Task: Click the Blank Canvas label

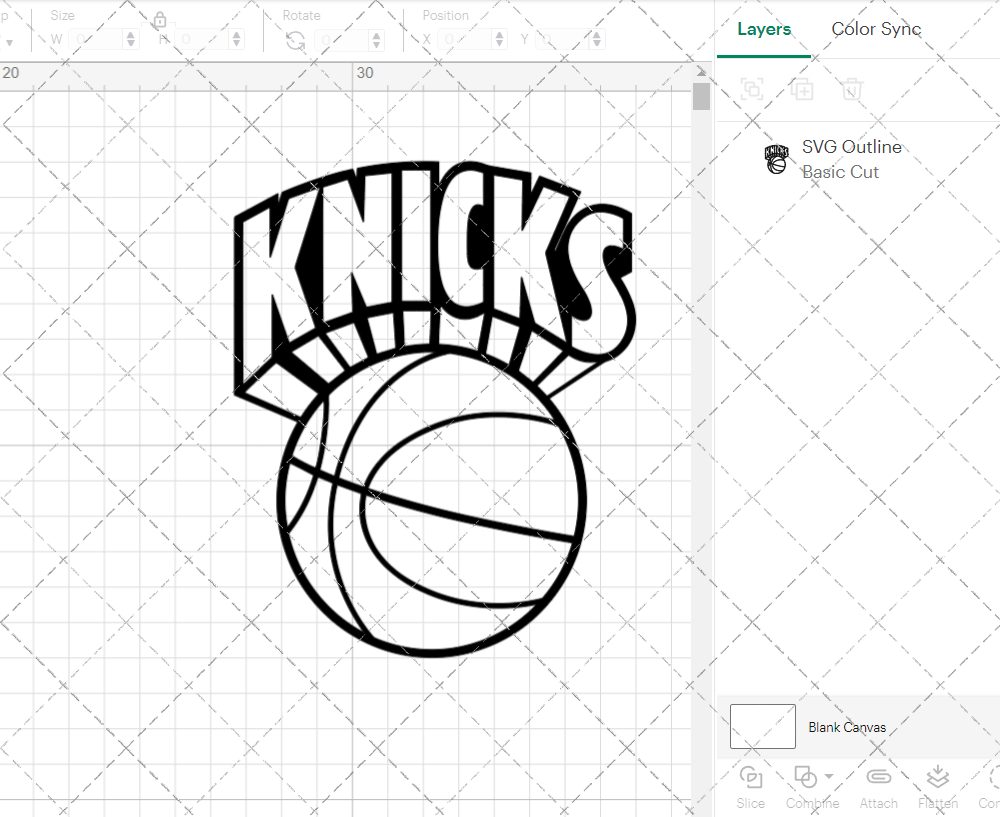Action: pos(846,727)
